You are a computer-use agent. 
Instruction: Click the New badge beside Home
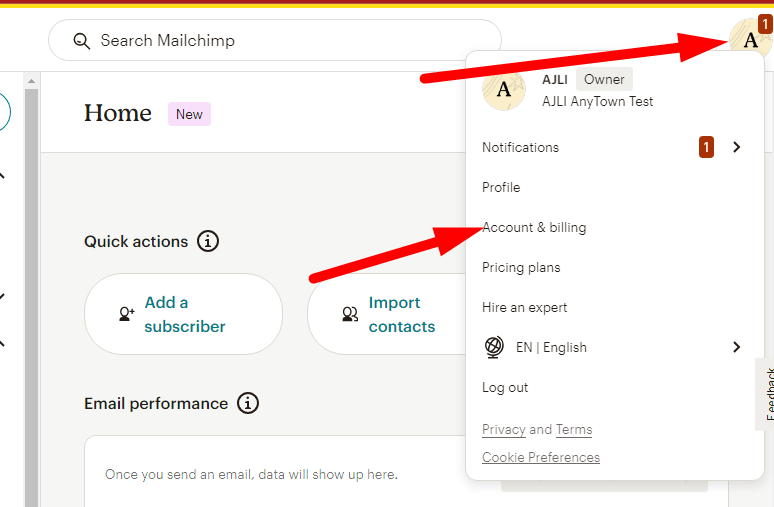pos(190,114)
